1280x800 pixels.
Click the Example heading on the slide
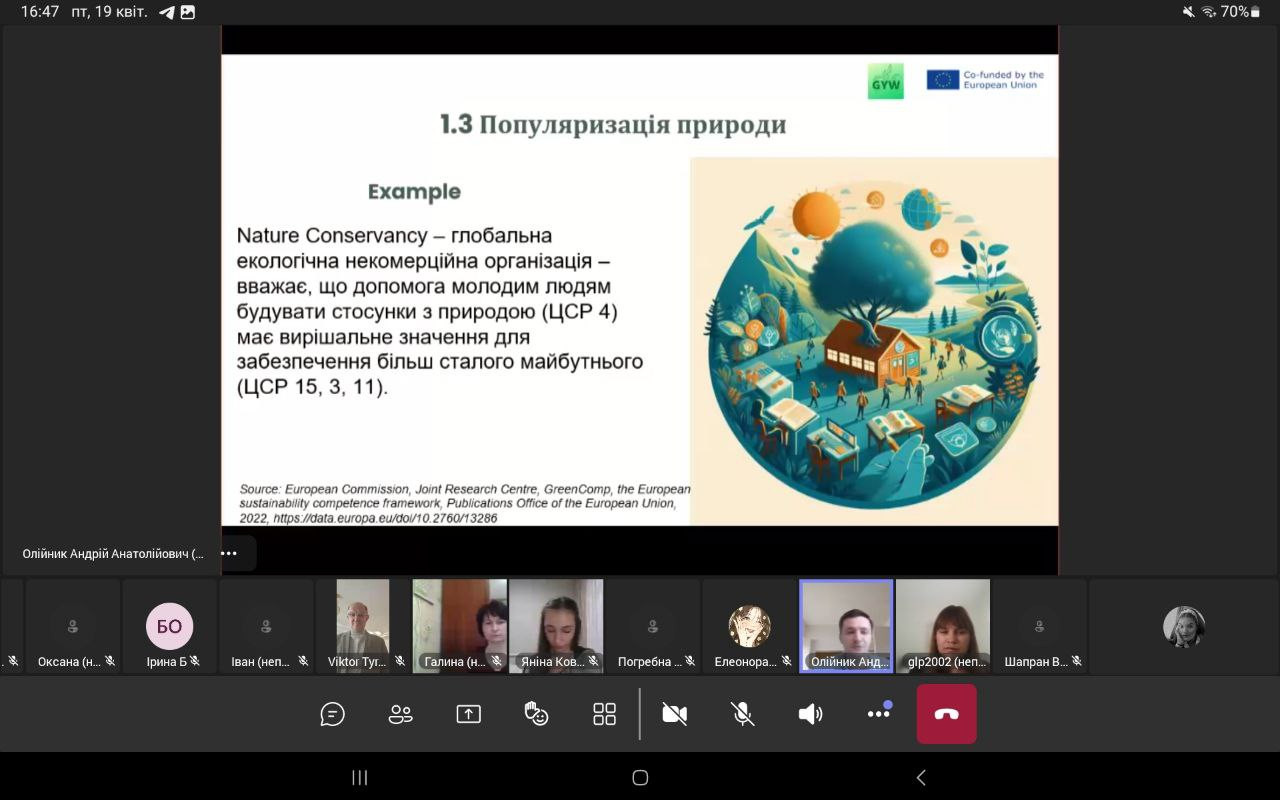pyautogui.click(x=414, y=192)
